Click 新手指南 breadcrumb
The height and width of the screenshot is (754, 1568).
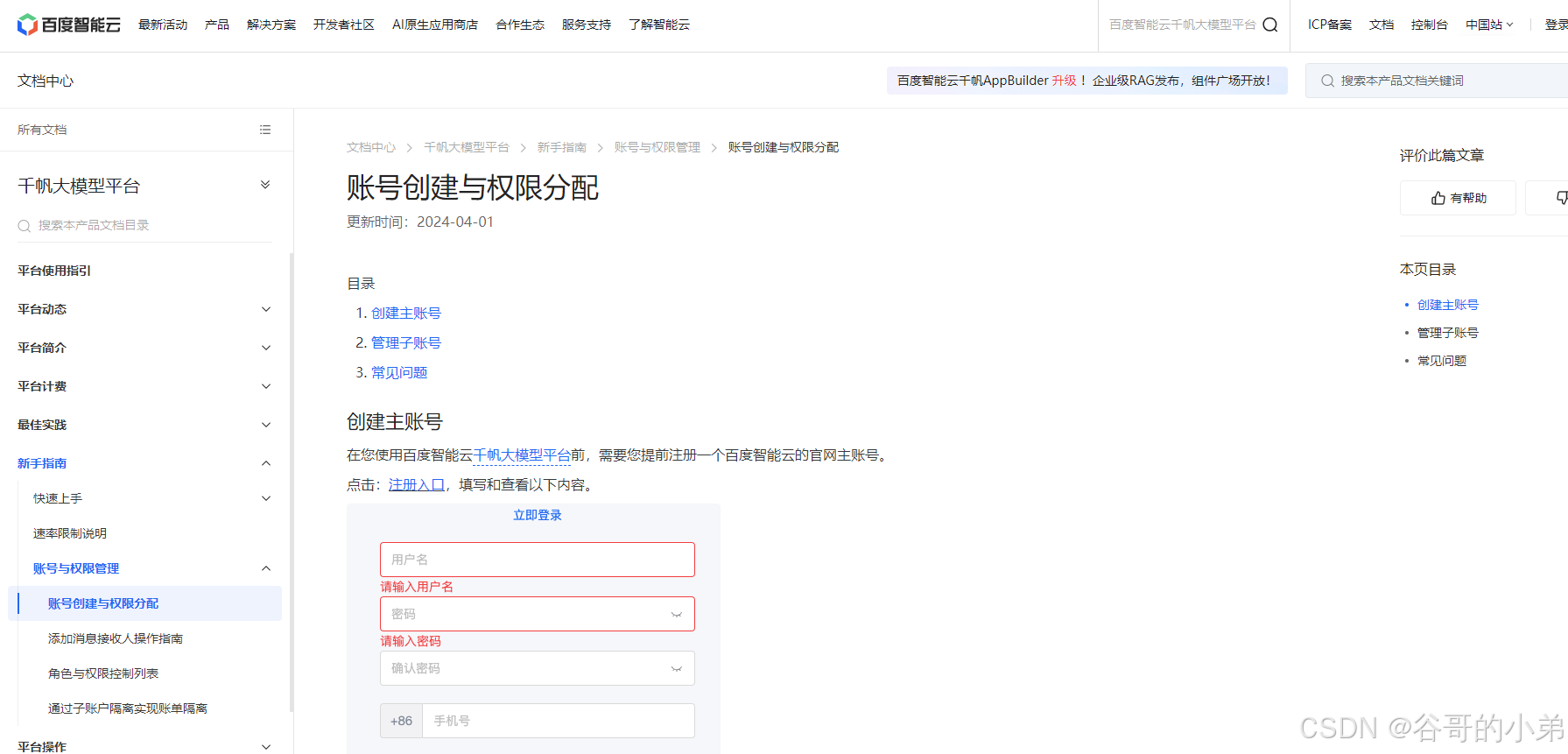coord(562,147)
